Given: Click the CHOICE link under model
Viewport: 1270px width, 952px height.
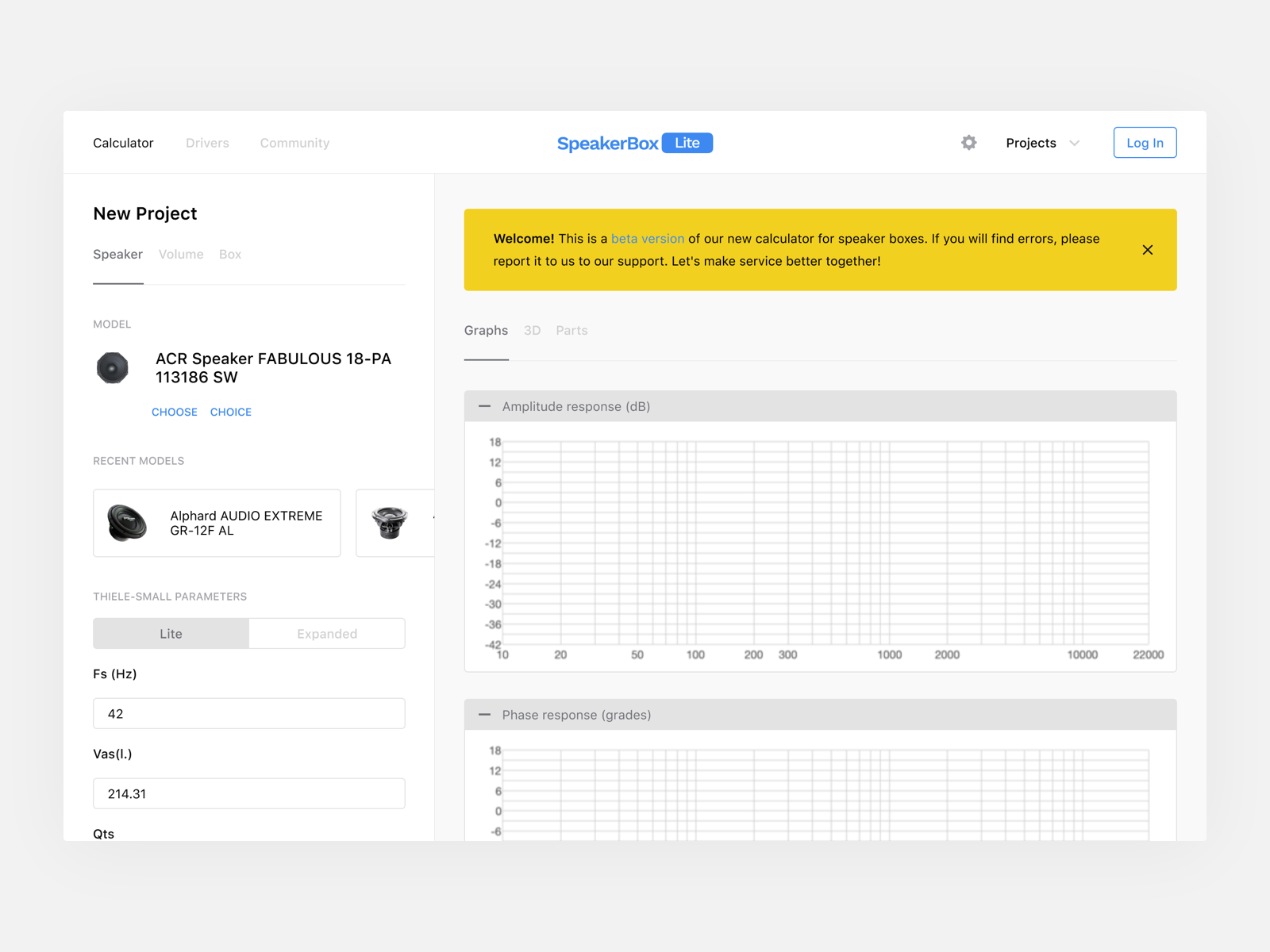Looking at the screenshot, I should point(231,413).
